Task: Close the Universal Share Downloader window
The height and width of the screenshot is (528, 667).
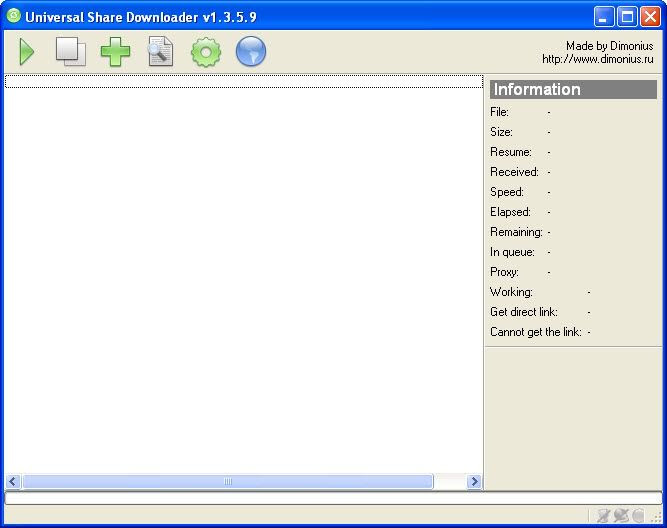Action: click(x=650, y=17)
